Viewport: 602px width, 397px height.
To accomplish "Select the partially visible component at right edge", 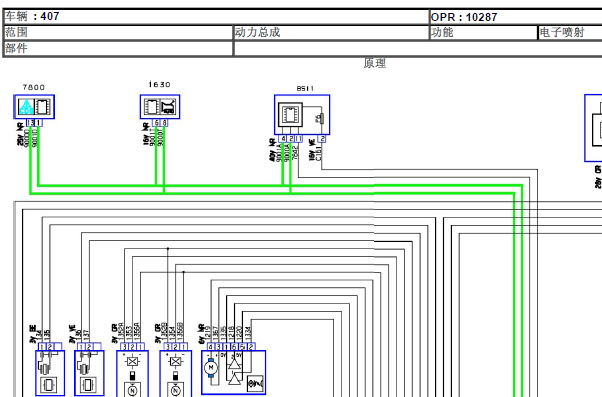I will (593, 128).
